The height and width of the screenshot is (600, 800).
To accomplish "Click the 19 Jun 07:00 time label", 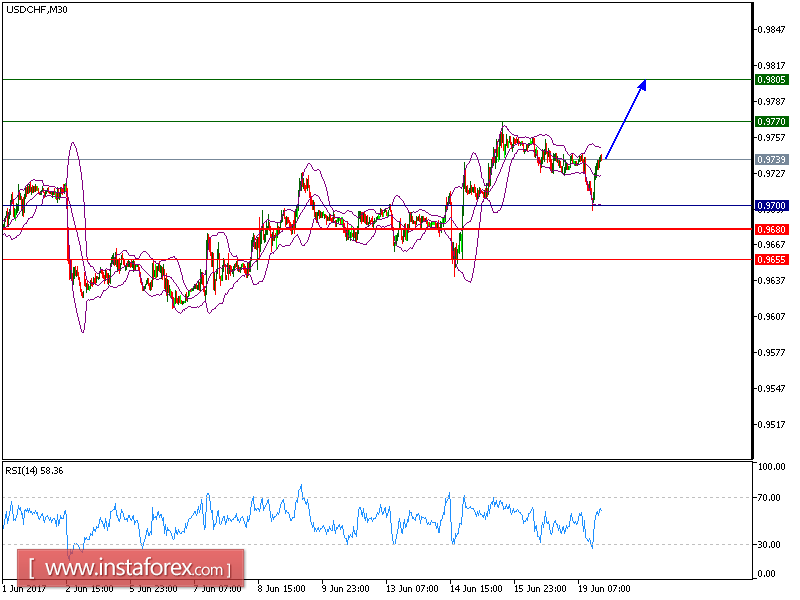I will (604, 589).
